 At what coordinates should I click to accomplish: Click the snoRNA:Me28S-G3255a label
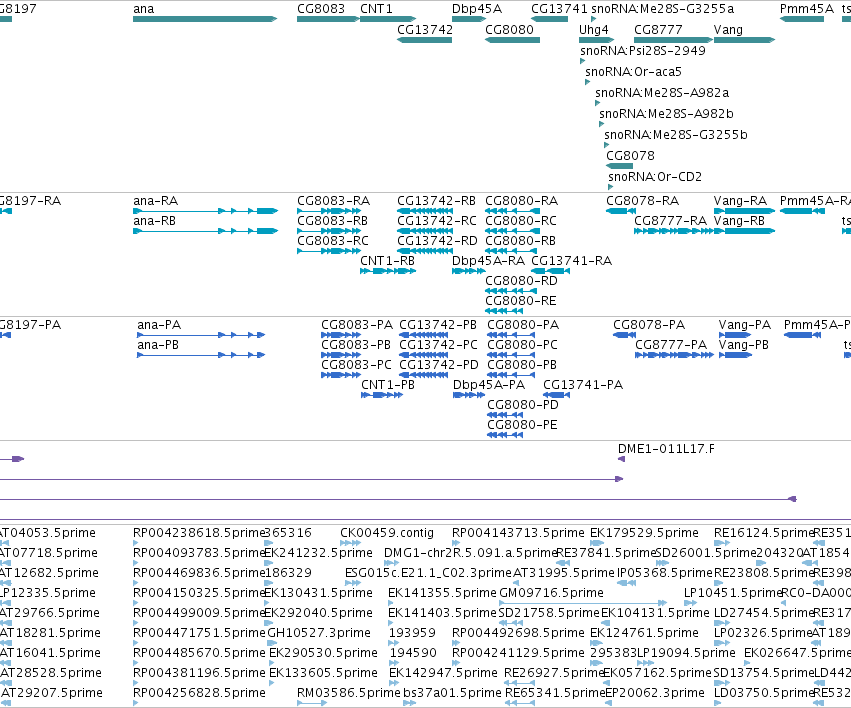tap(663, 9)
